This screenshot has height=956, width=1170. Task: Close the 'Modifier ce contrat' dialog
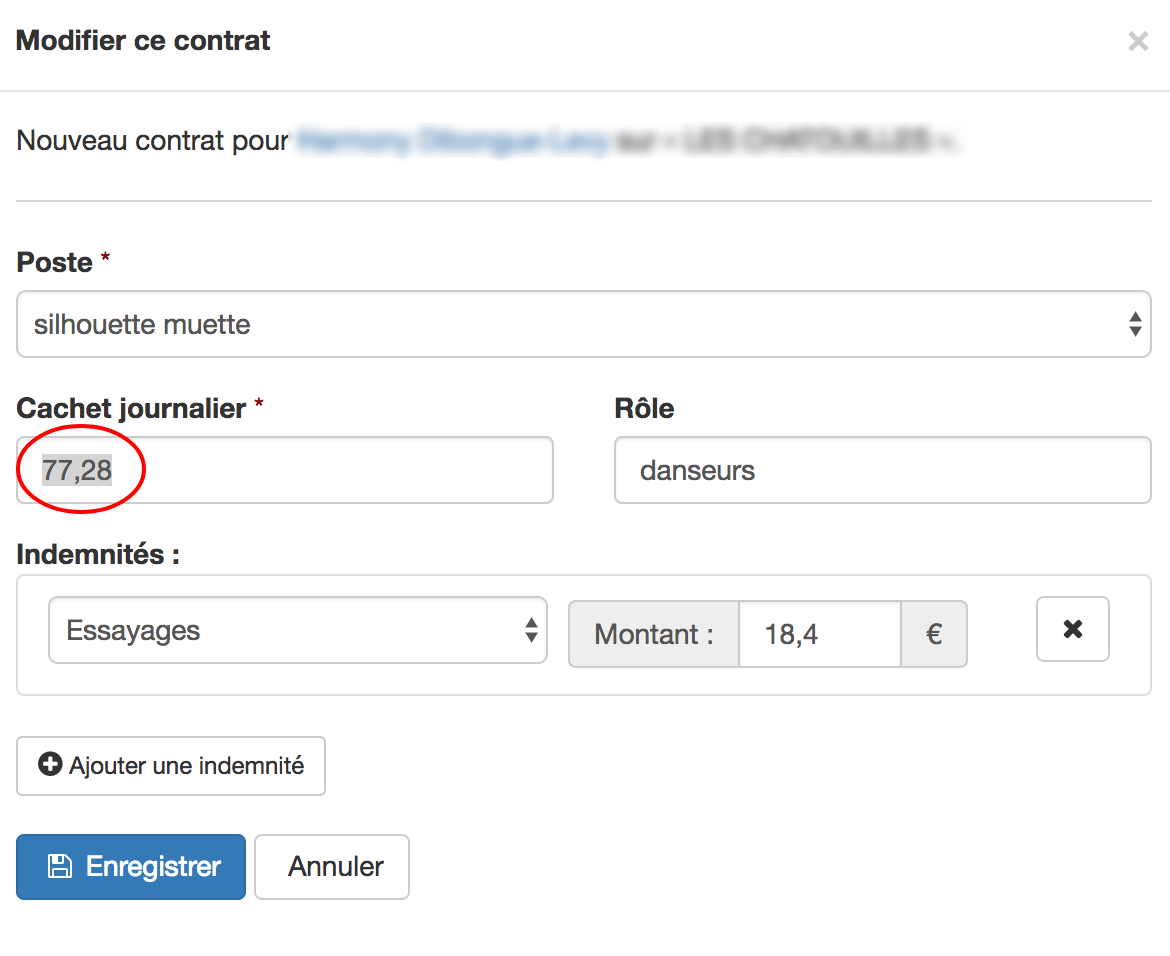click(1138, 41)
